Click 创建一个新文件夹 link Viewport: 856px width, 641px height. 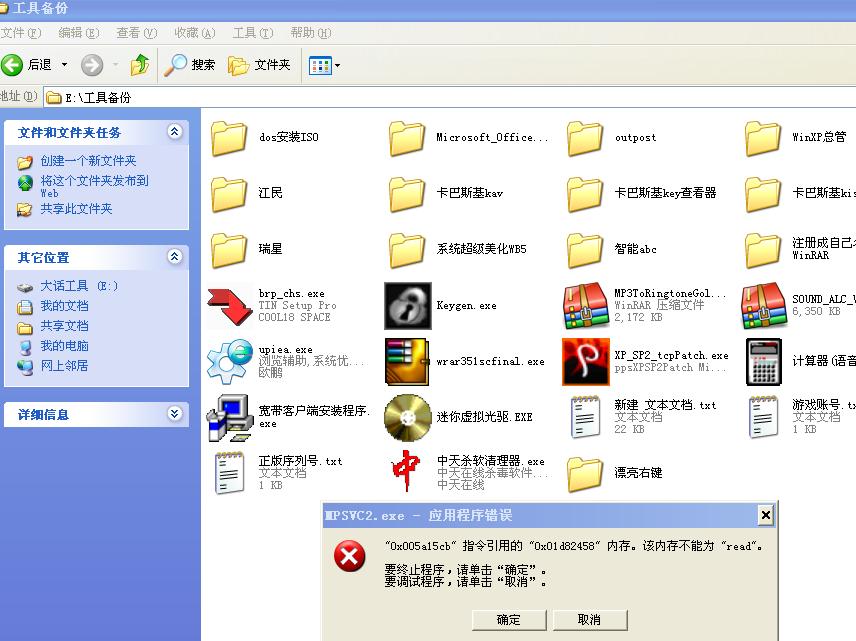(x=88, y=161)
